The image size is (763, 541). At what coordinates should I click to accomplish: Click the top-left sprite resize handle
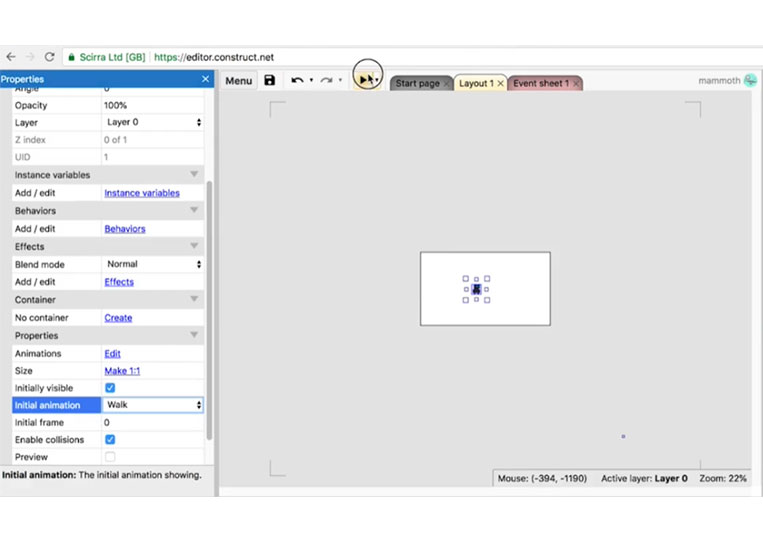tap(466, 279)
